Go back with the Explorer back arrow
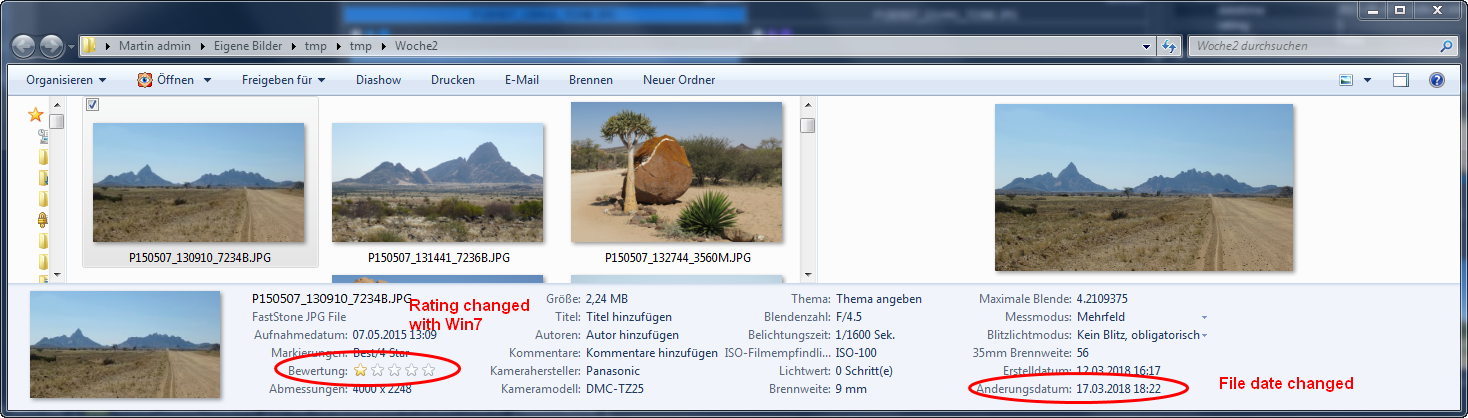Screen dimensions: 1468x418 point(24,46)
